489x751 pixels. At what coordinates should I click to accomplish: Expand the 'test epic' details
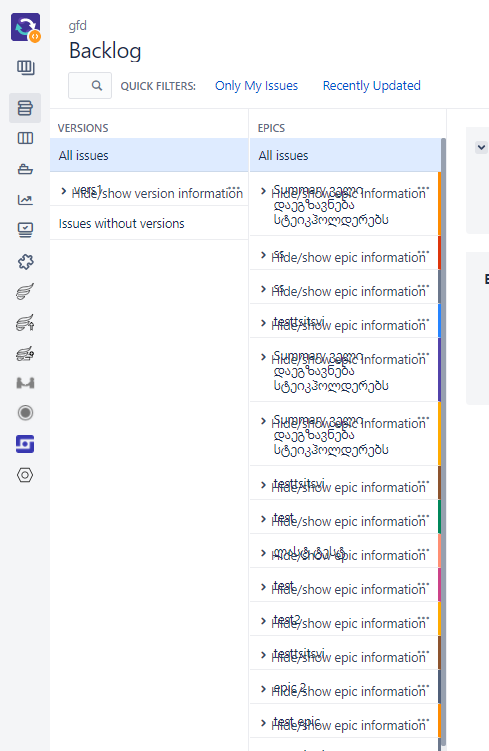(x=263, y=723)
